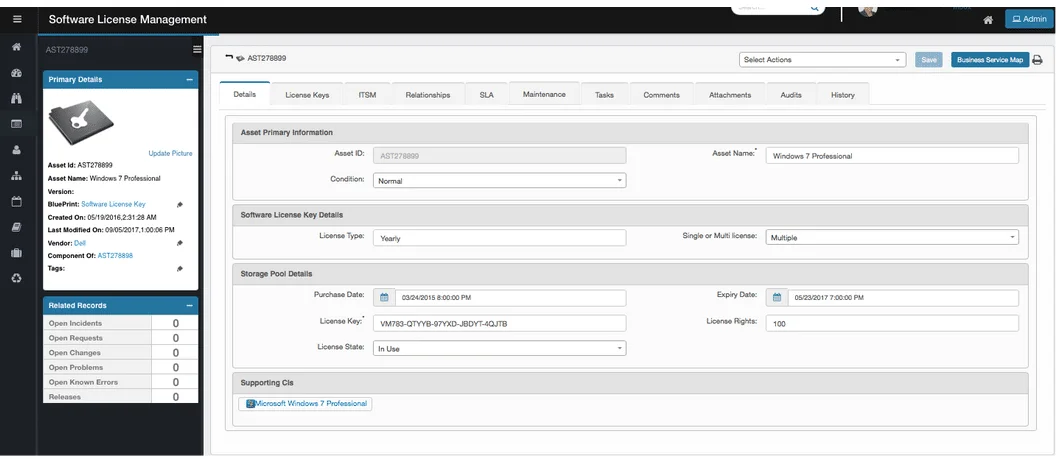The height and width of the screenshot is (459, 1056).
Task: Follow the Update Picture link
Action: tap(170, 153)
